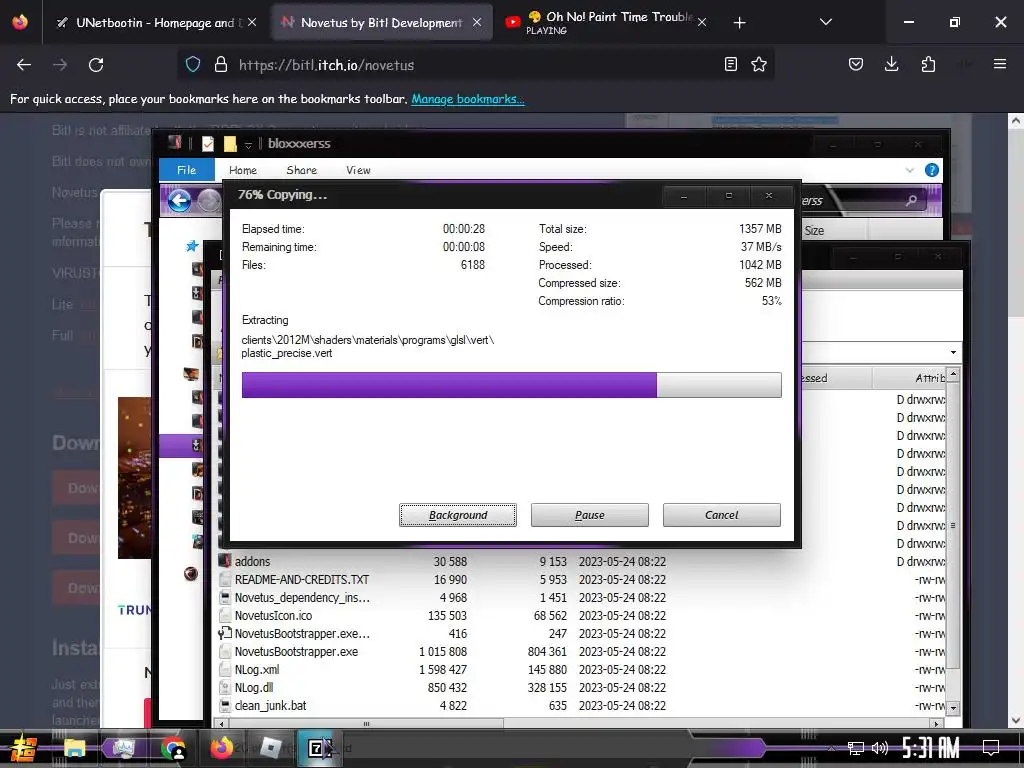
Task: Click the Firefox page scroll-up arrow
Action: (1016, 121)
